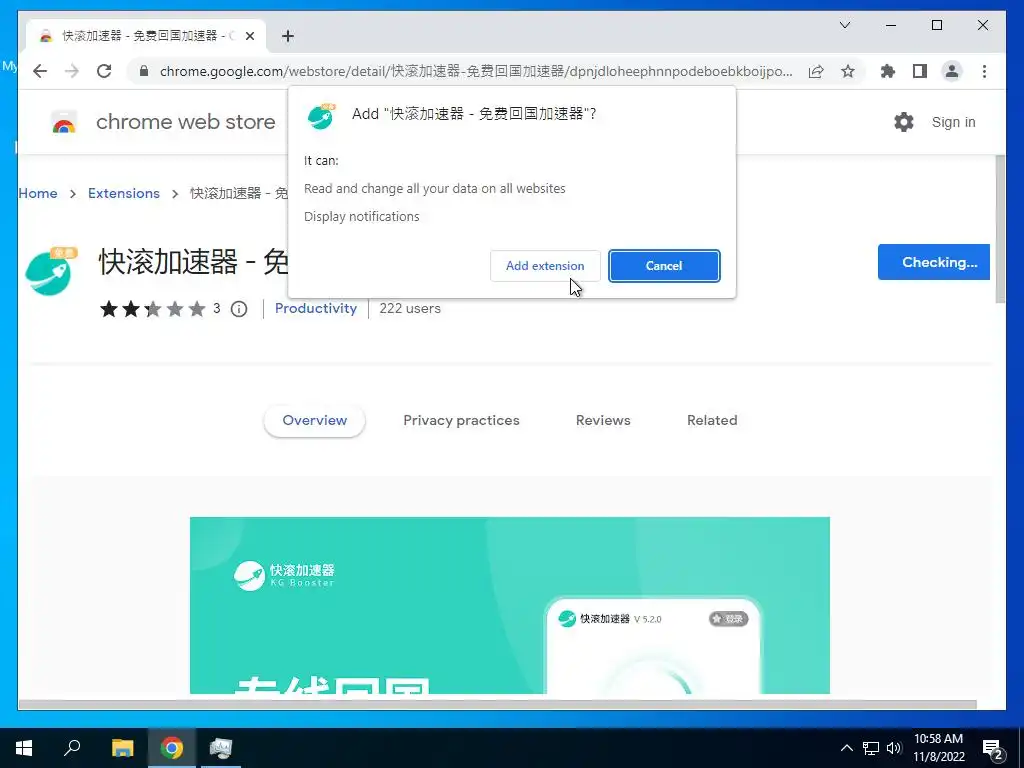Open the Windows Start menu
1024x768 pixels.
pyautogui.click(x=24, y=748)
